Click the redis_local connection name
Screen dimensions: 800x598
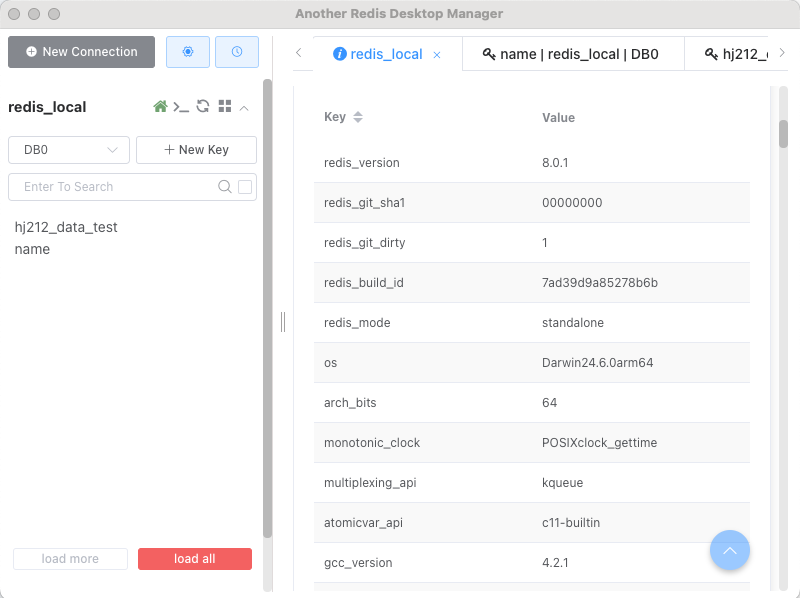pos(47,107)
